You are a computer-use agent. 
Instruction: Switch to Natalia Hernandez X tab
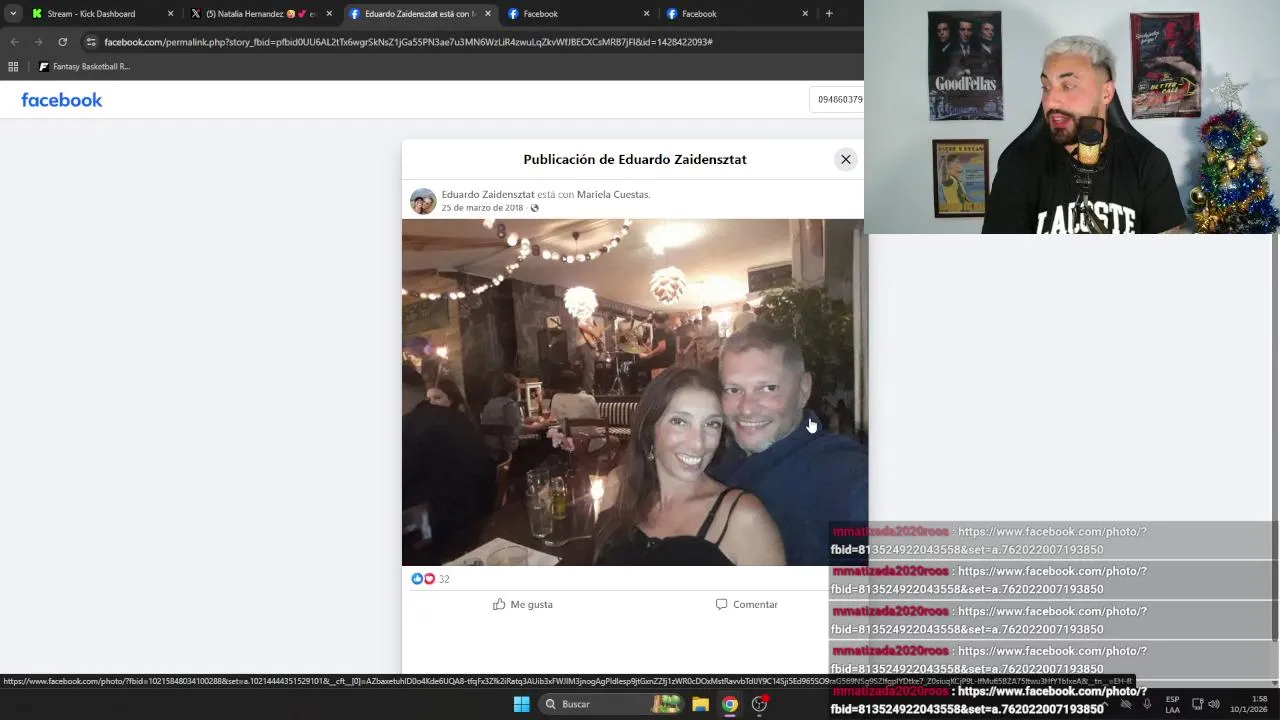260,14
